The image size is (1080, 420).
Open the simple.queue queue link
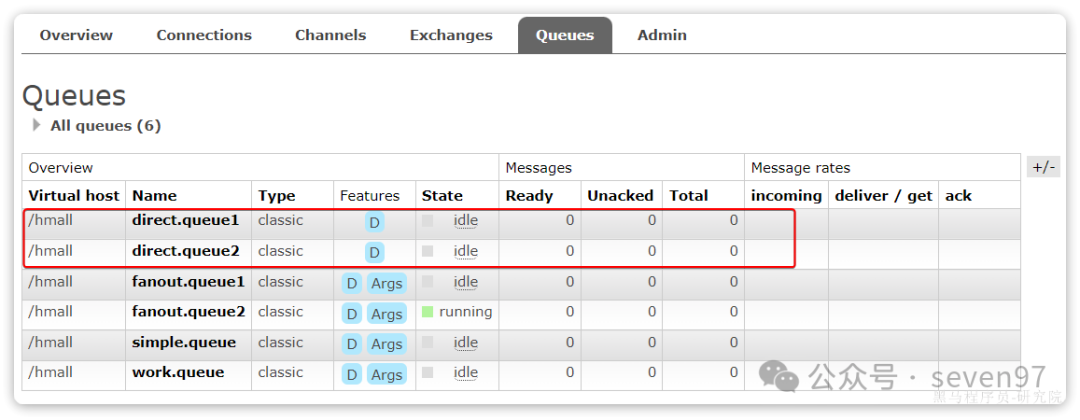184,342
